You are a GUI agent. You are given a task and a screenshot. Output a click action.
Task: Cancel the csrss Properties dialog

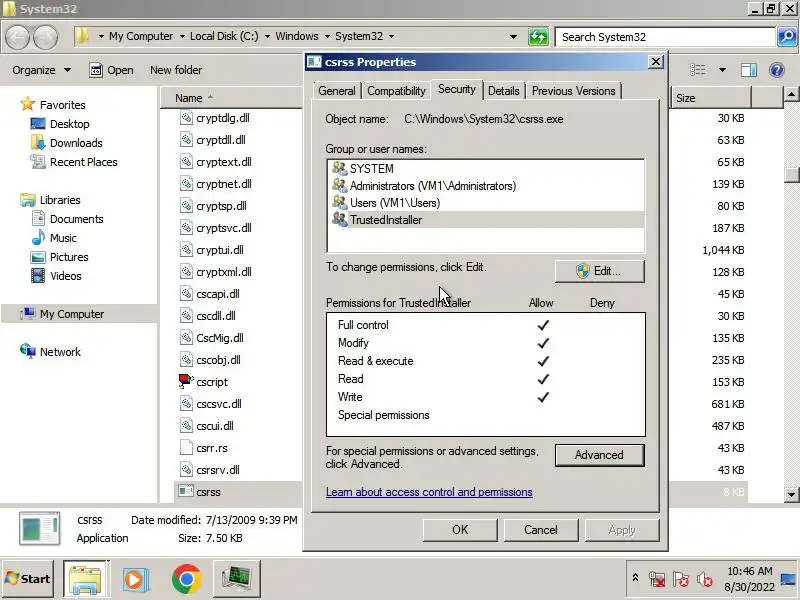pyautogui.click(x=541, y=530)
